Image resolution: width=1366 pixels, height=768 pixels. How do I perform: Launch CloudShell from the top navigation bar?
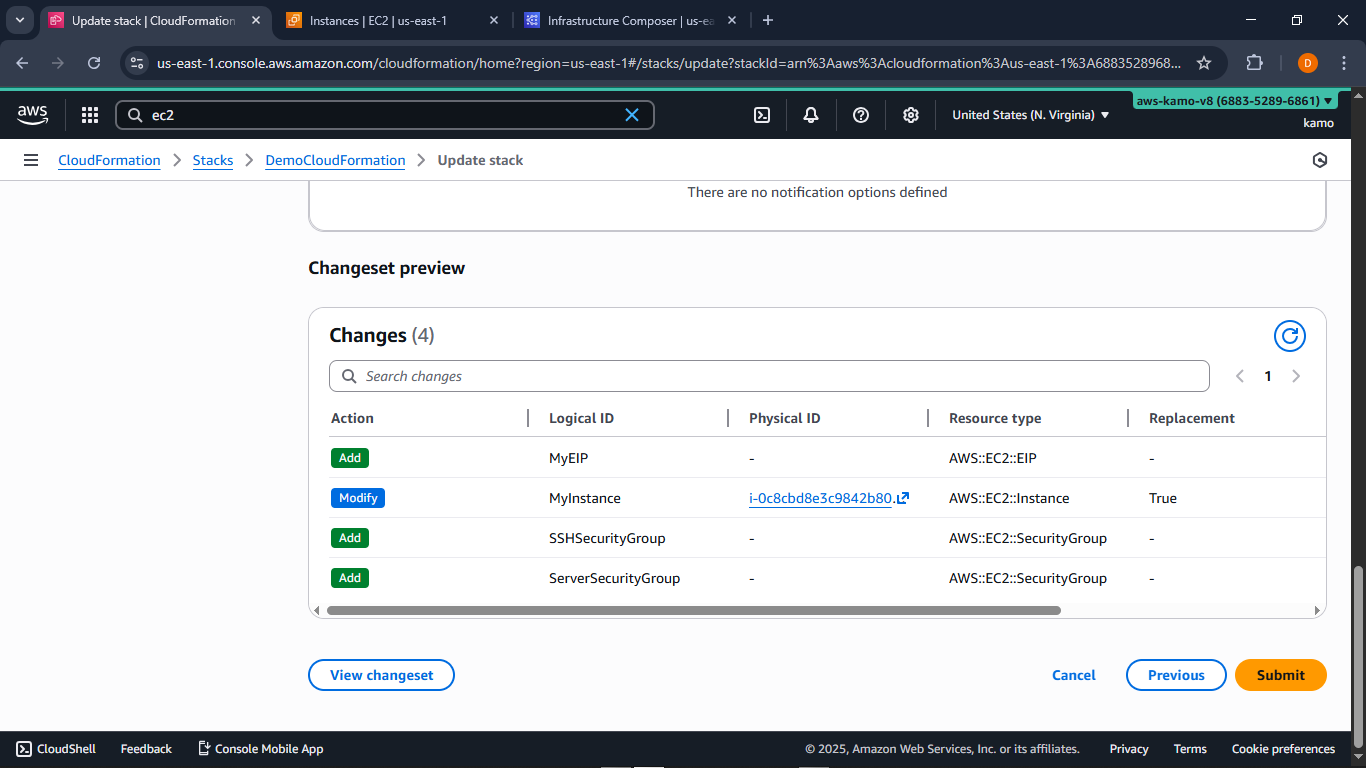[762, 115]
